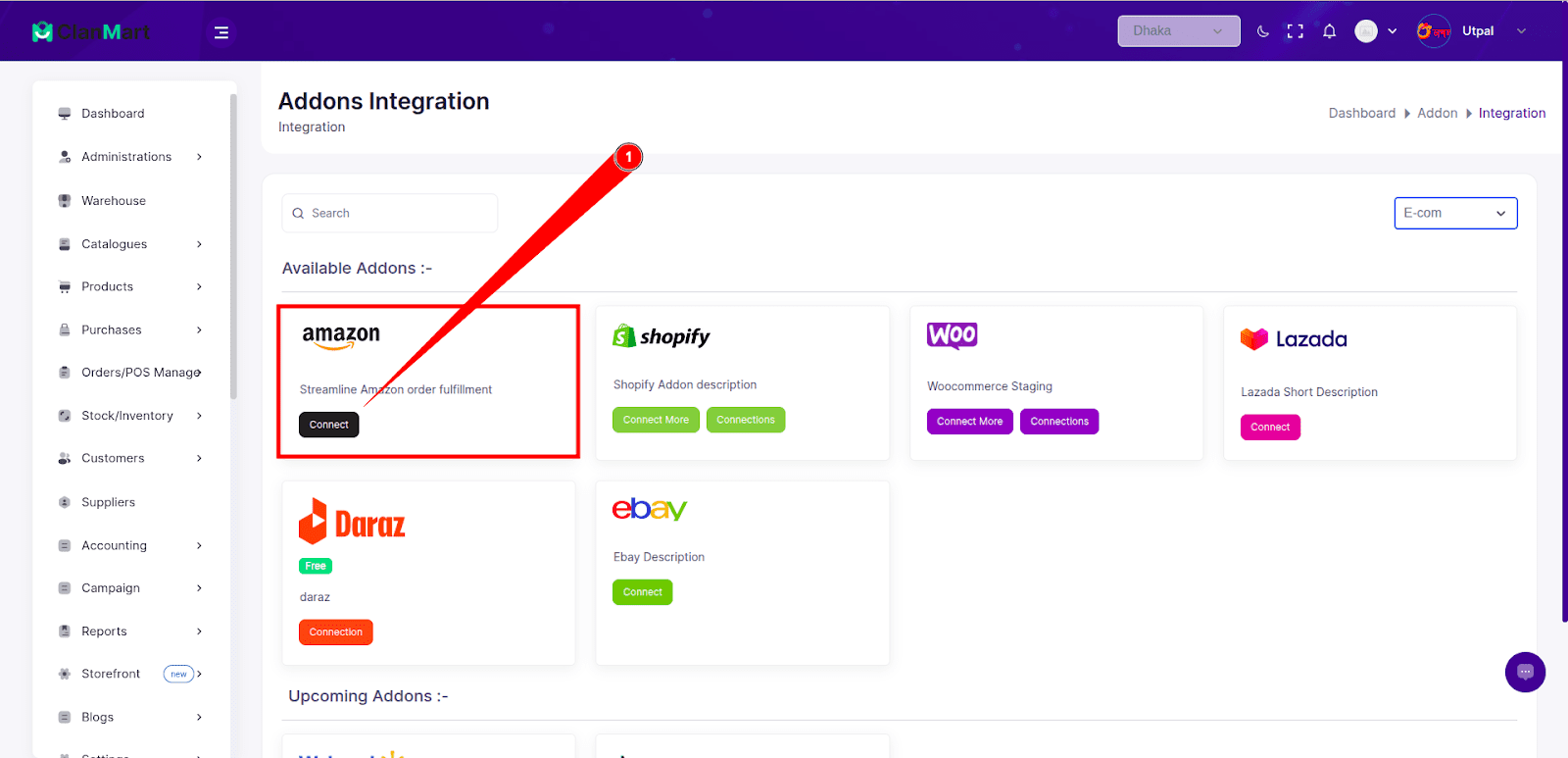Open the Dashboard sidebar item
This screenshot has height=758, width=1568.
[113, 114]
